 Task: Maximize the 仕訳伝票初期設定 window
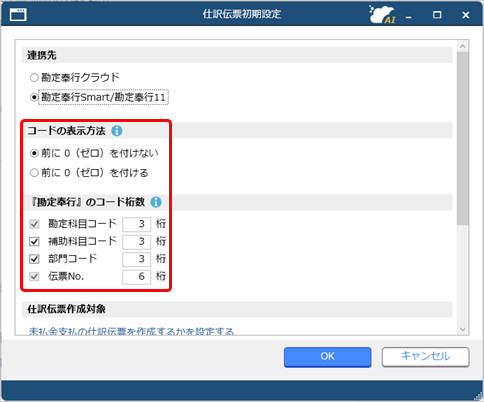pos(437,15)
